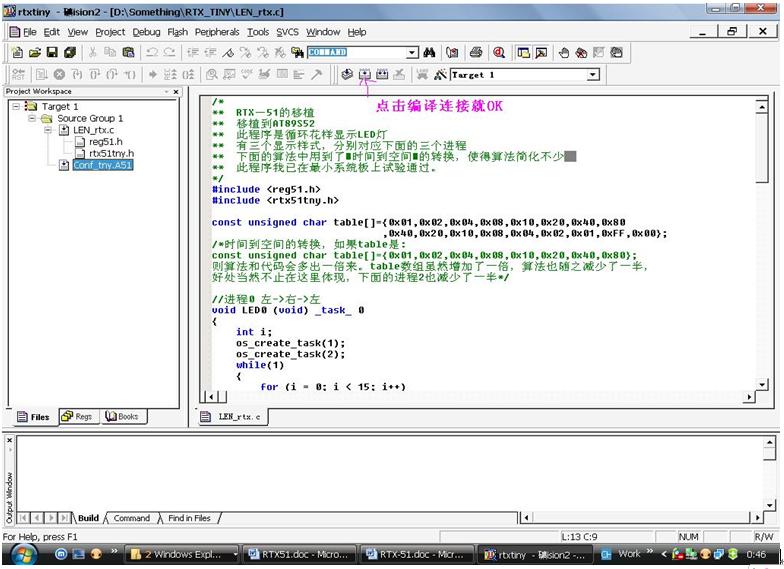Click the Build target toolbar icon
This screenshot has width=784, height=569.
pos(364,75)
